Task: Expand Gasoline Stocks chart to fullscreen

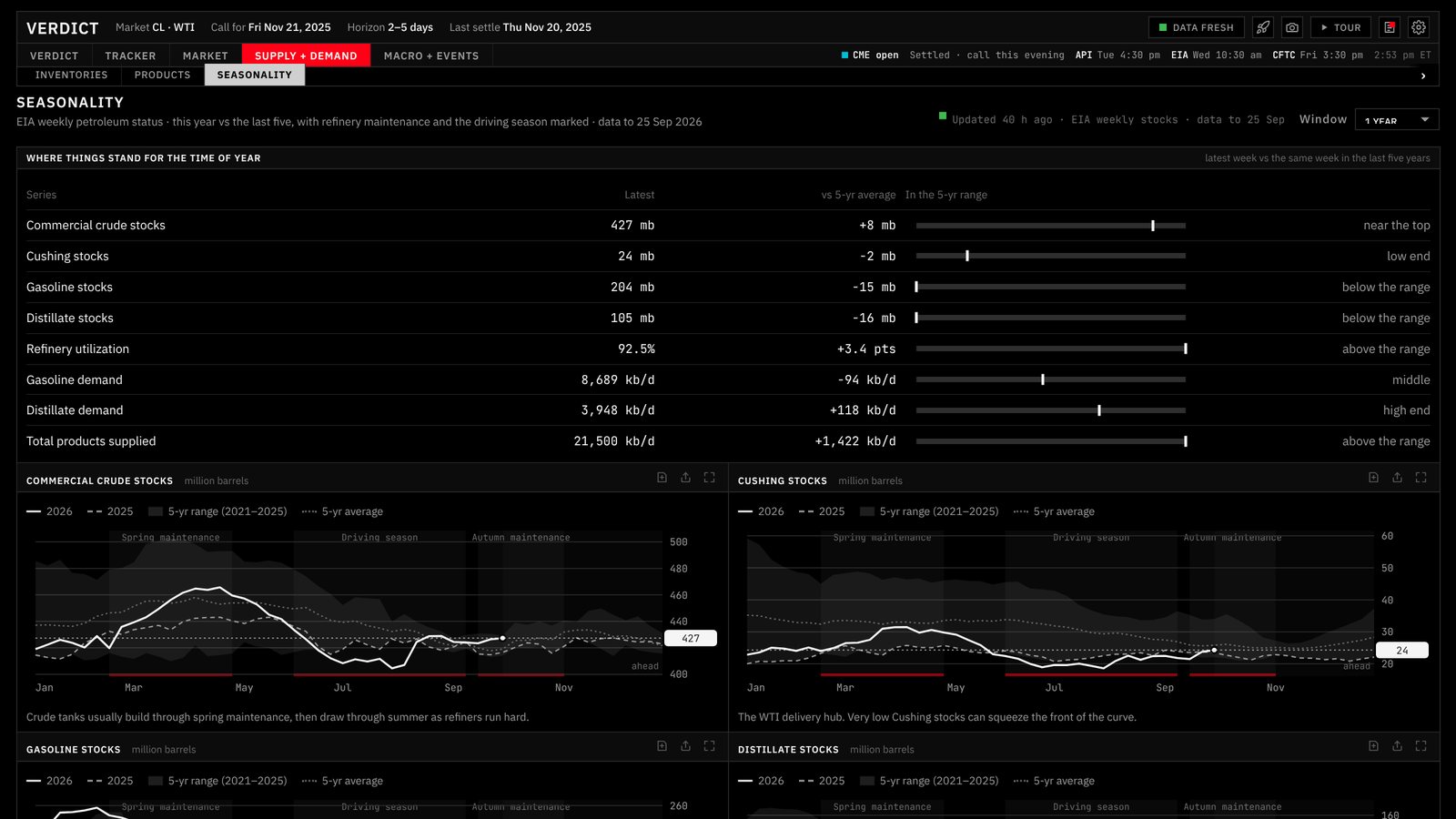Action: (709, 745)
